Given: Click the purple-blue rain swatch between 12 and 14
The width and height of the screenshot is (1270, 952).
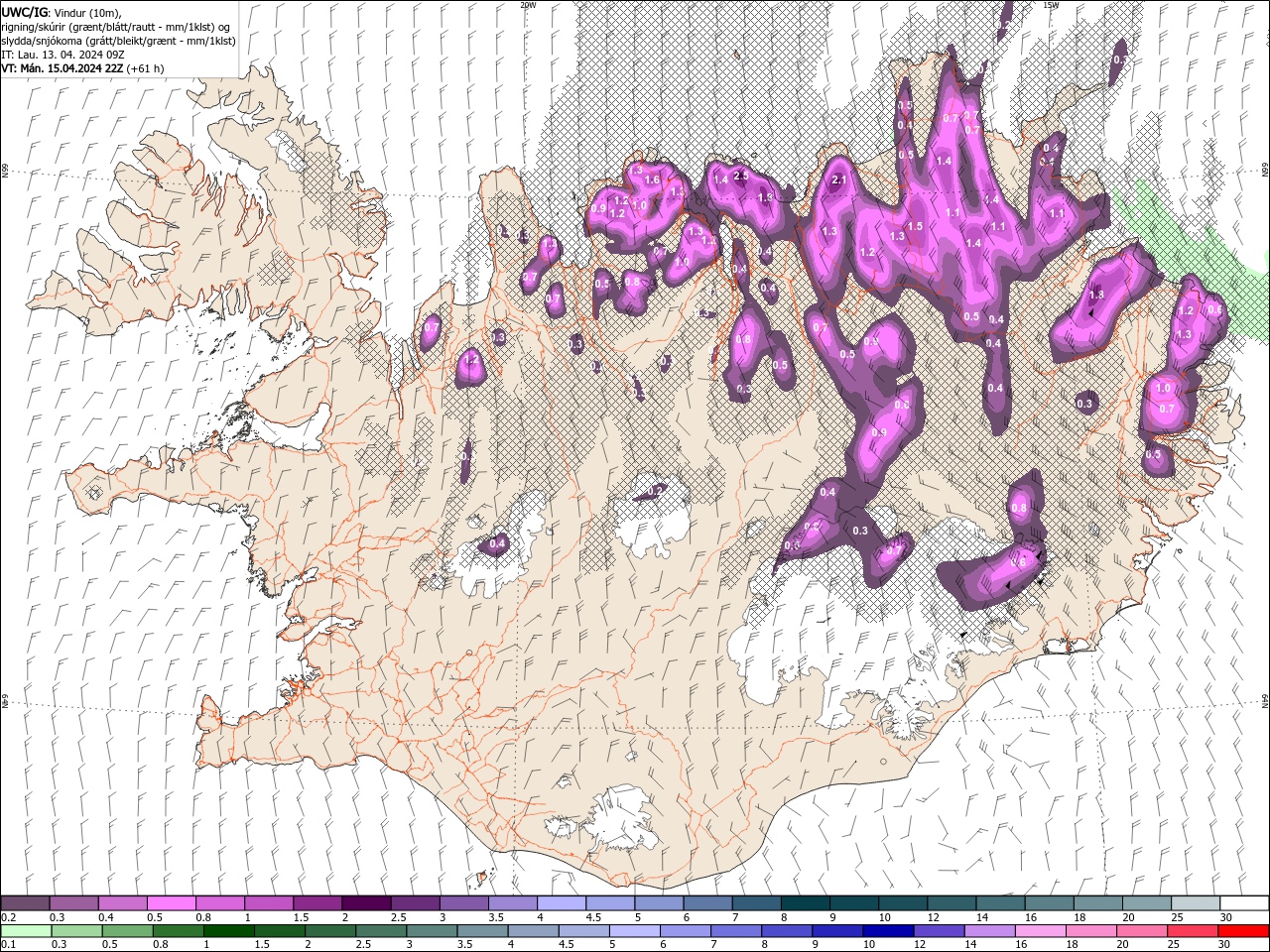Looking at the screenshot, I should tap(938, 932).
